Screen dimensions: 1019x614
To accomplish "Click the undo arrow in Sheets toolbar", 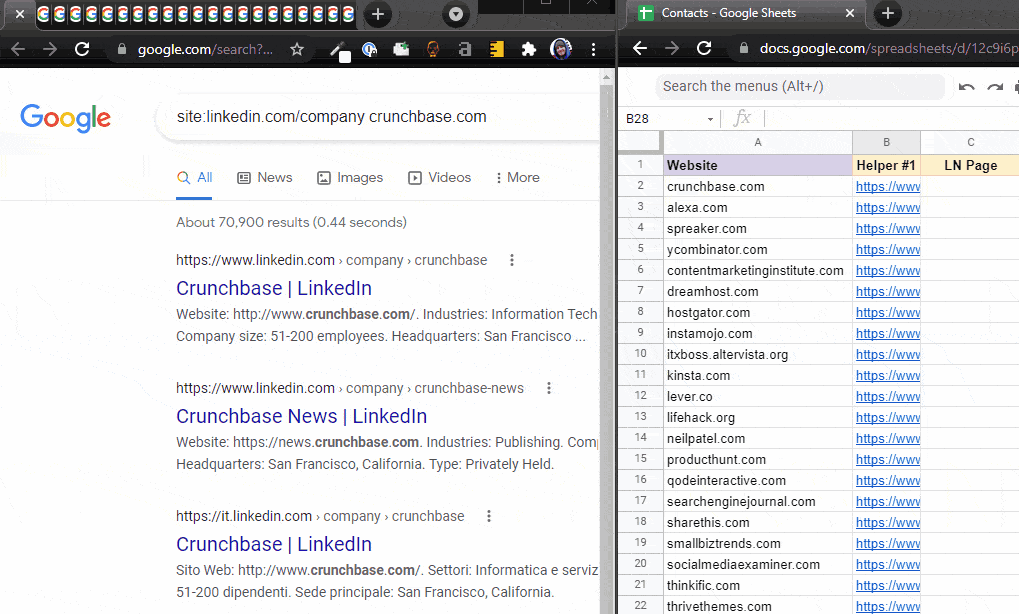I will pos(966,87).
